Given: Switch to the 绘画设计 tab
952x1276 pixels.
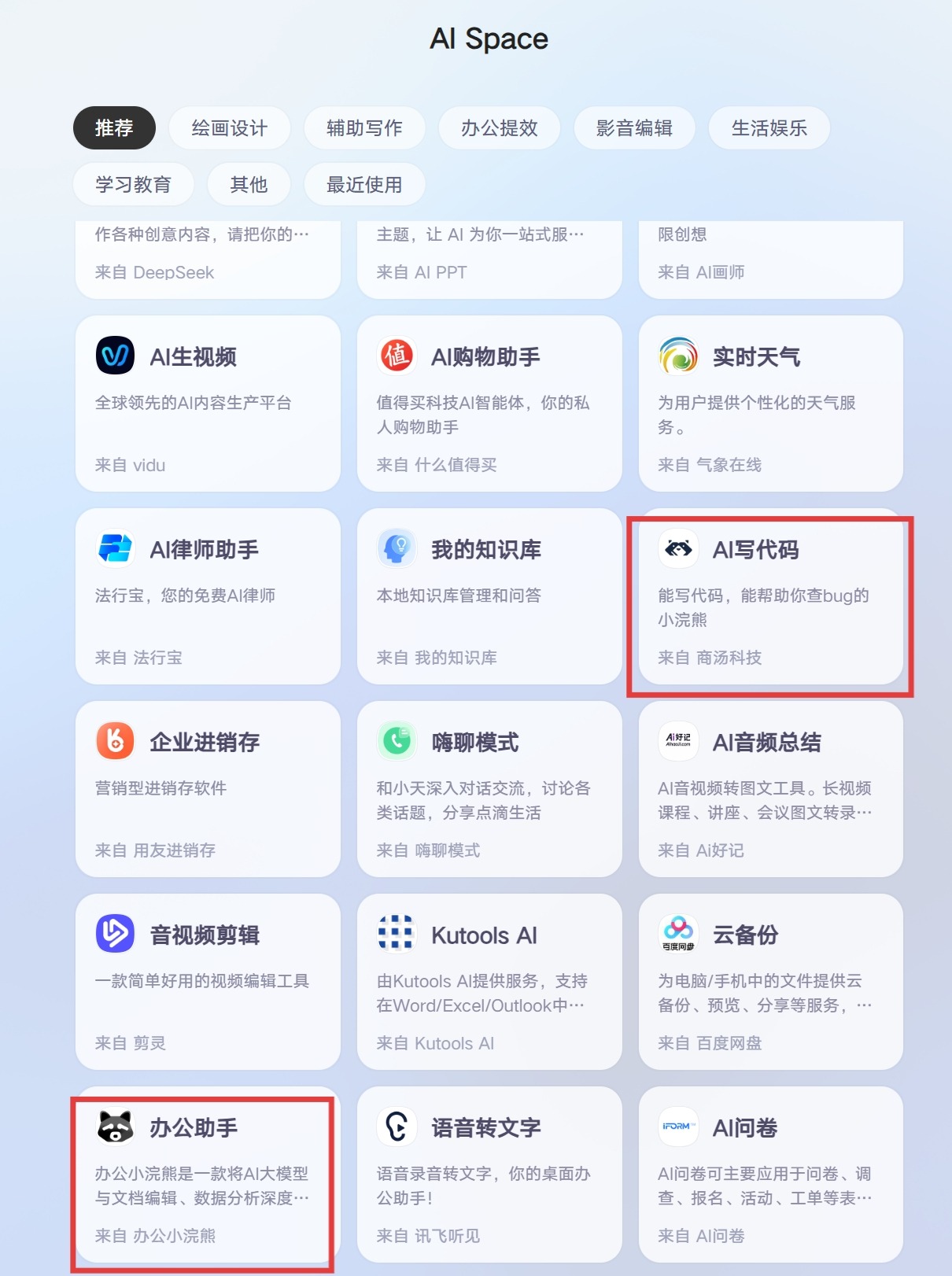Looking at the screenshot, I should pyautogui.click(x=230, y=128).
